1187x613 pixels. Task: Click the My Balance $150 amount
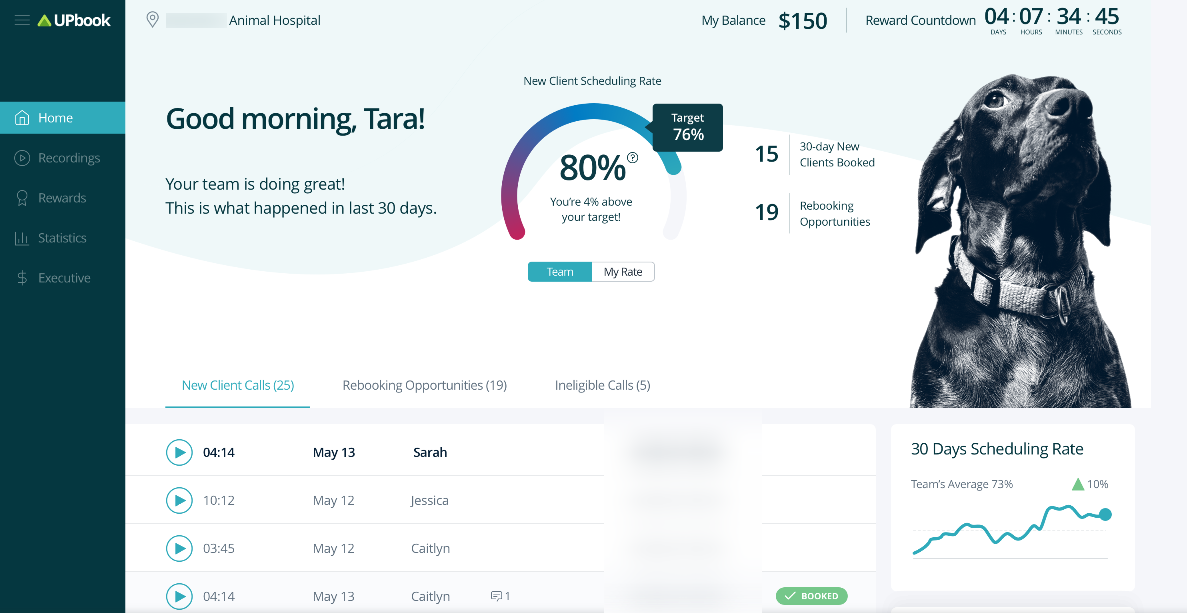coord(803,21)
